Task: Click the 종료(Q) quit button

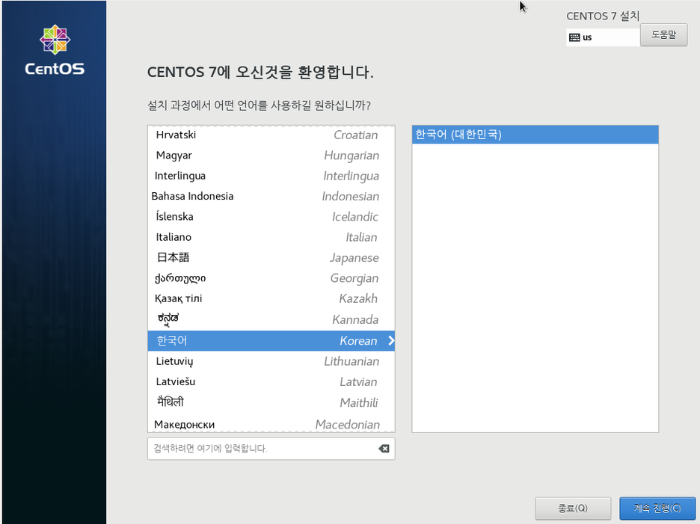Action: [x=573, y=508]
